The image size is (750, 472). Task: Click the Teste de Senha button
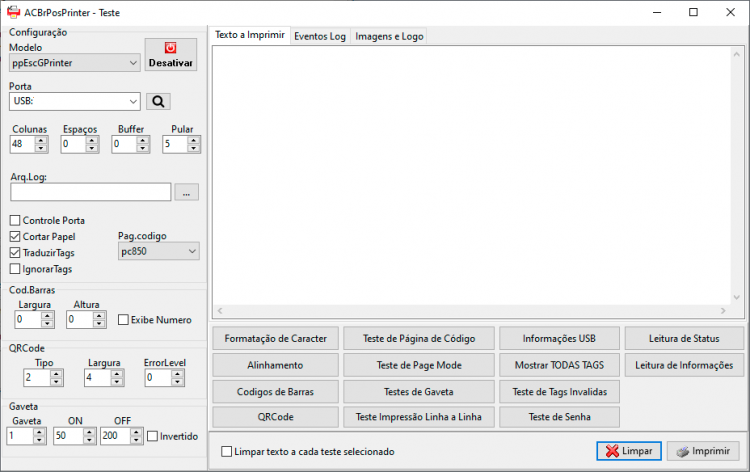[559, 417]
